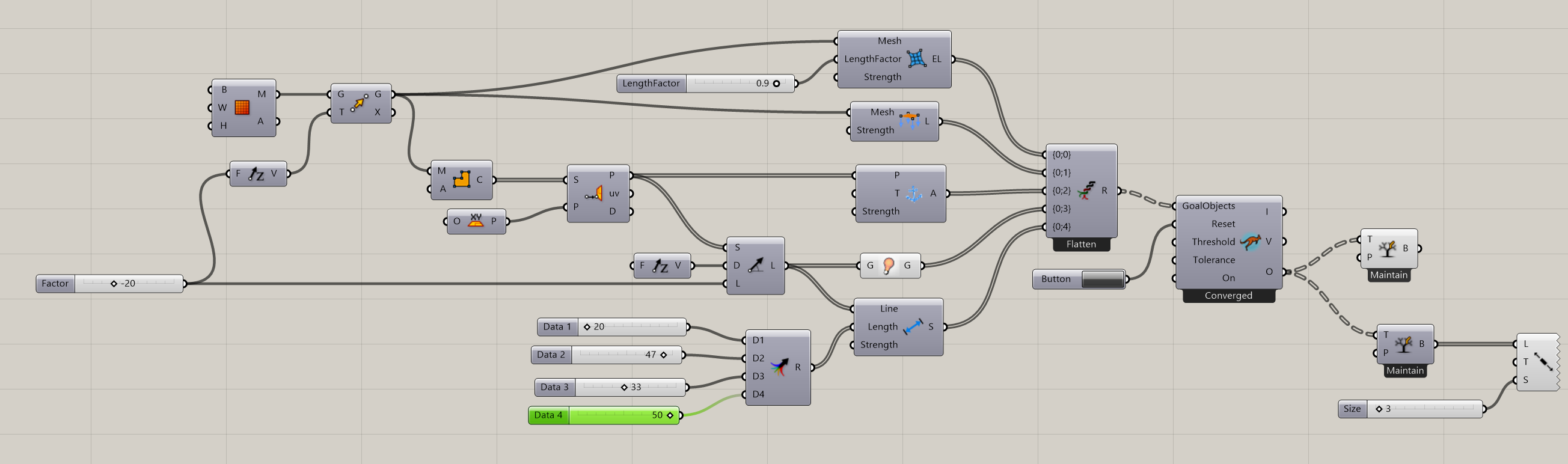Click the Kangaroo solver icon
The width and height of the screenshot is (1568, 464).
[x=1250, y=242]
